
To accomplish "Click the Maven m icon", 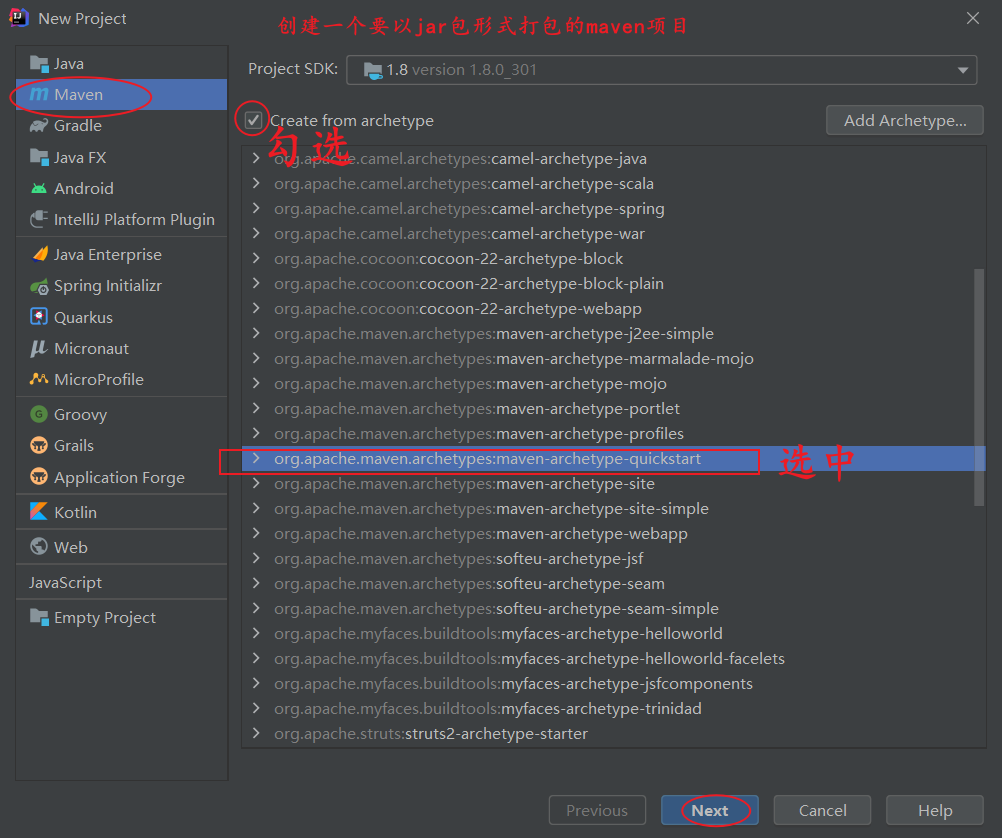I will pyautogui.click(x=39, y=95).
